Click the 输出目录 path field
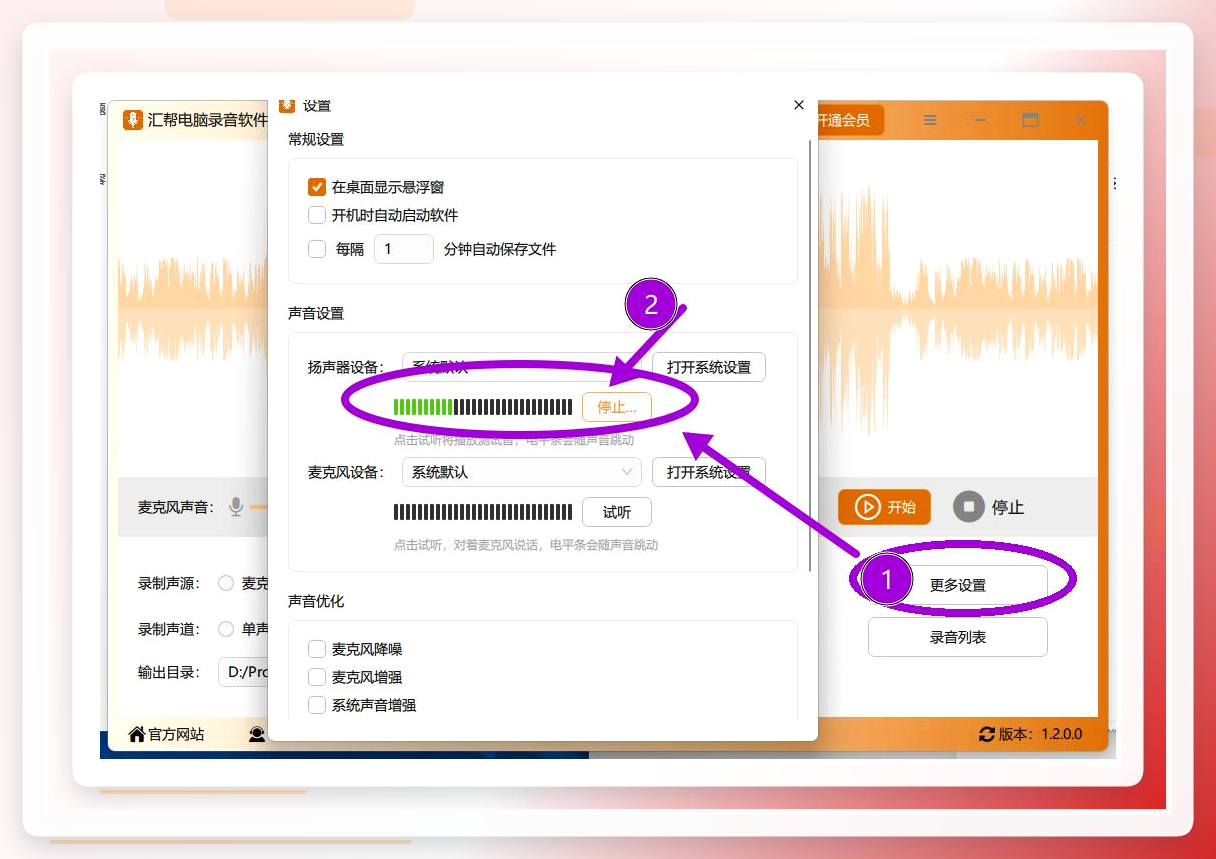1216x859 pixels. [x=244, y=672]
